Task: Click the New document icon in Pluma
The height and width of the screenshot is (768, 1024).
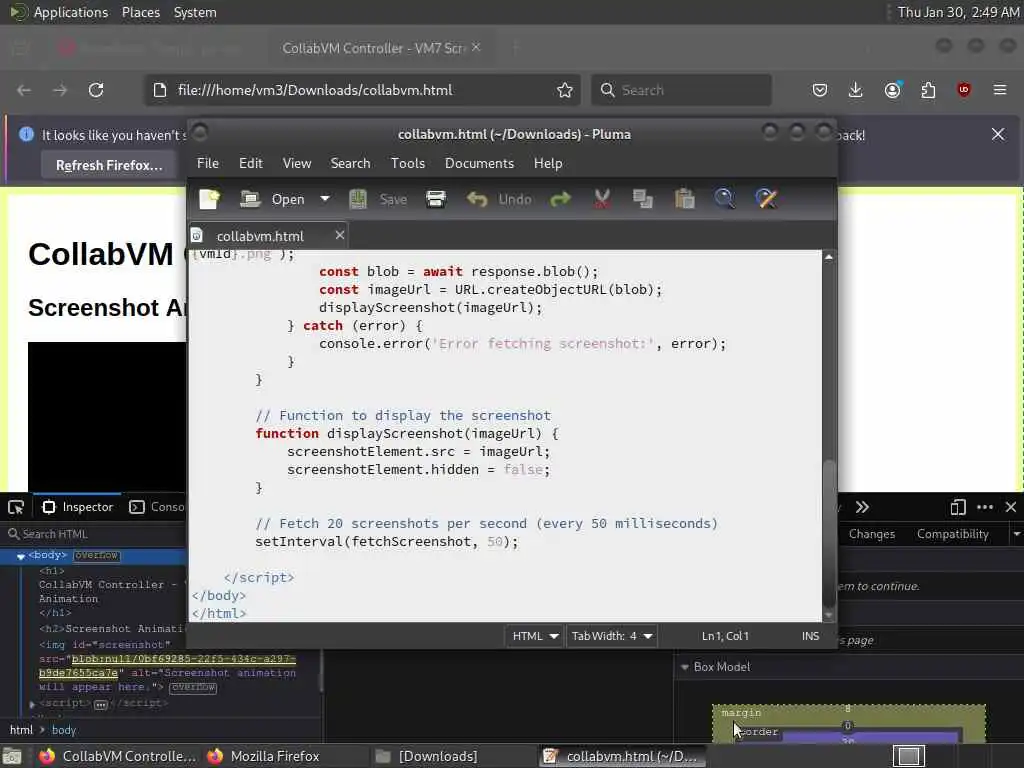Action: (210, 199)
